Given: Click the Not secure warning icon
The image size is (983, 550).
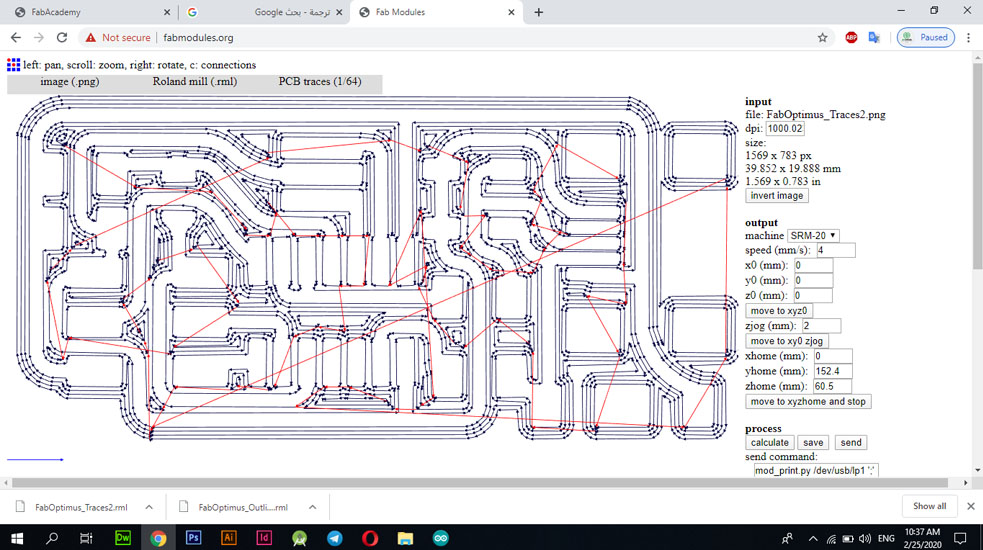Looking at the screenshot, I should coord(91,38).
